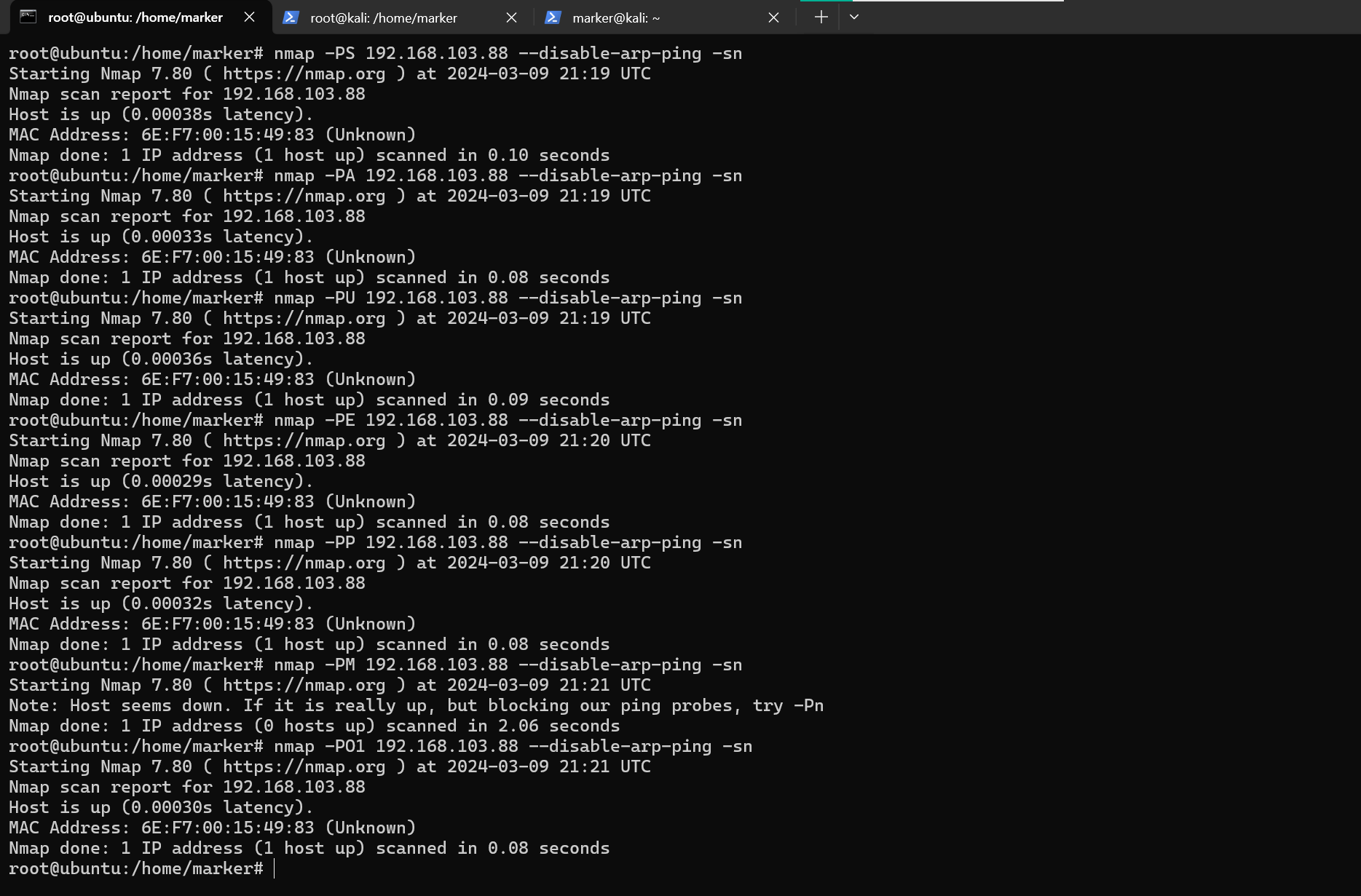Image resolution: width=1361 pixels, height=896 pixels.
Task: Close the root@ubuntu: /home/marker tab
Action: tap(249, 17)
